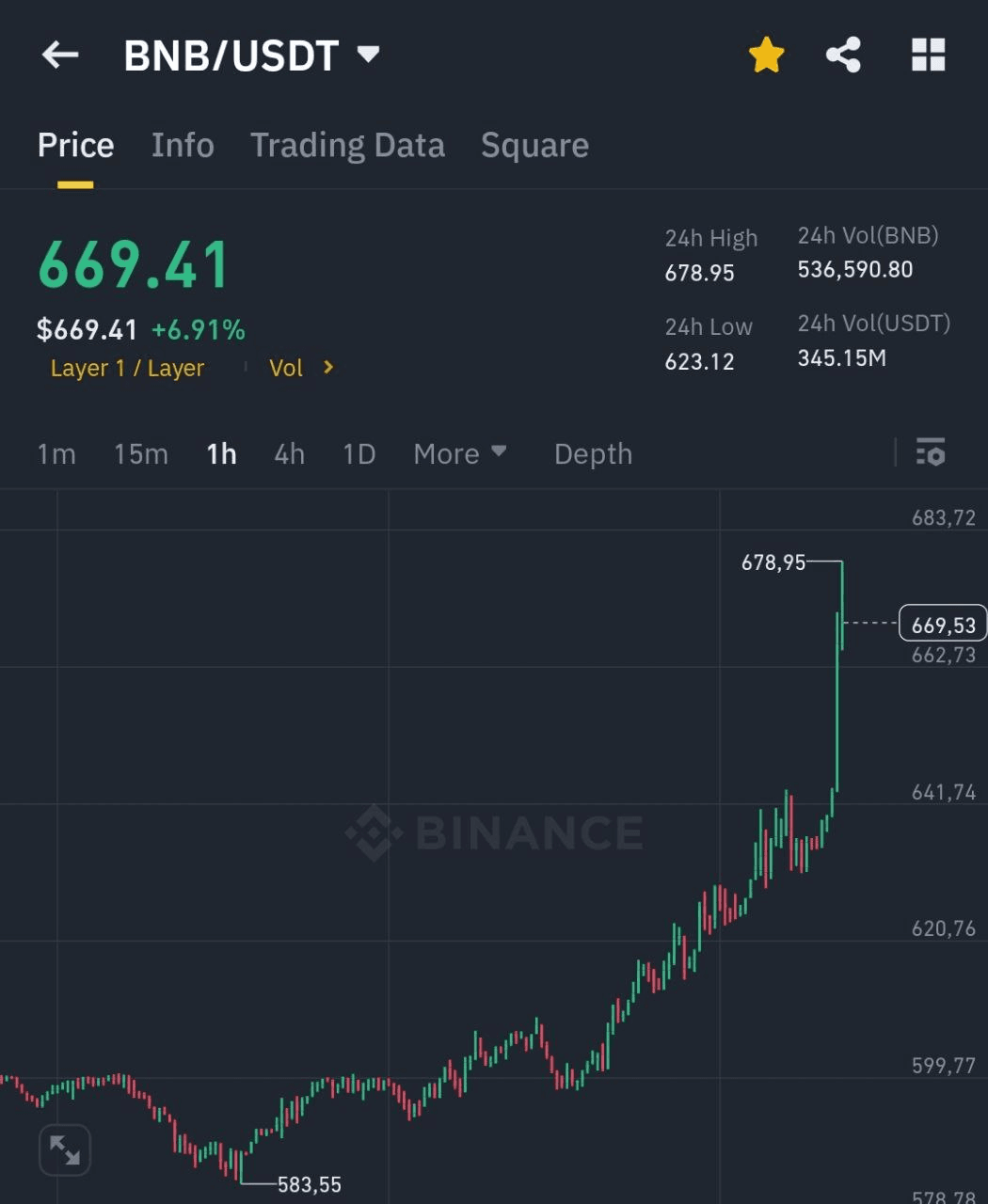Expand the BNB/USDT pair dropdown arrow
This screenshot has width=988, height=1204.
pyautogui.click(x=369, y=55)
